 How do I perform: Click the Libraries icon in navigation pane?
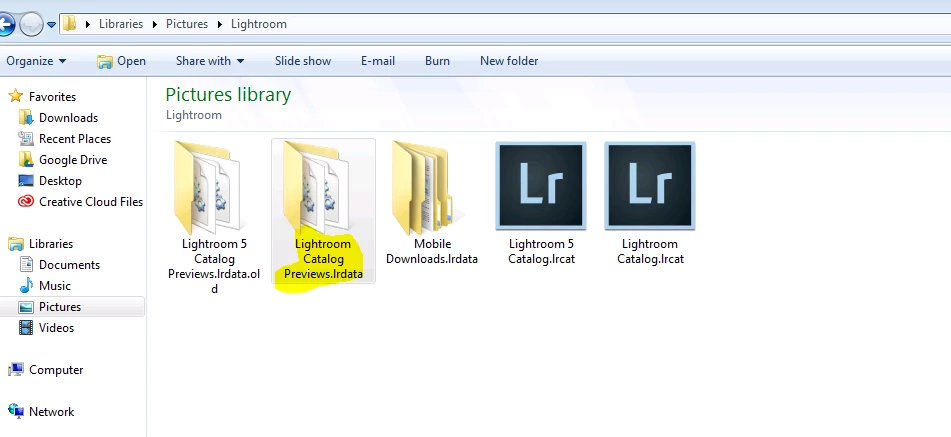pos(16,244)
